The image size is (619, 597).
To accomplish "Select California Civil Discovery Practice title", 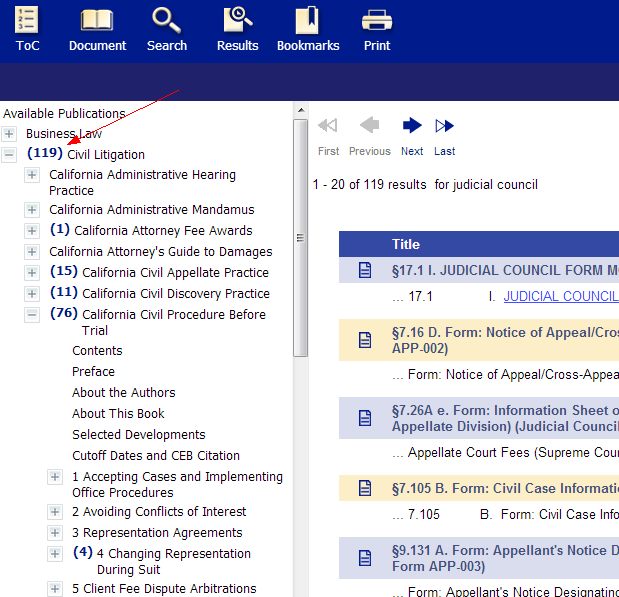I will click(x=176, y=294).
